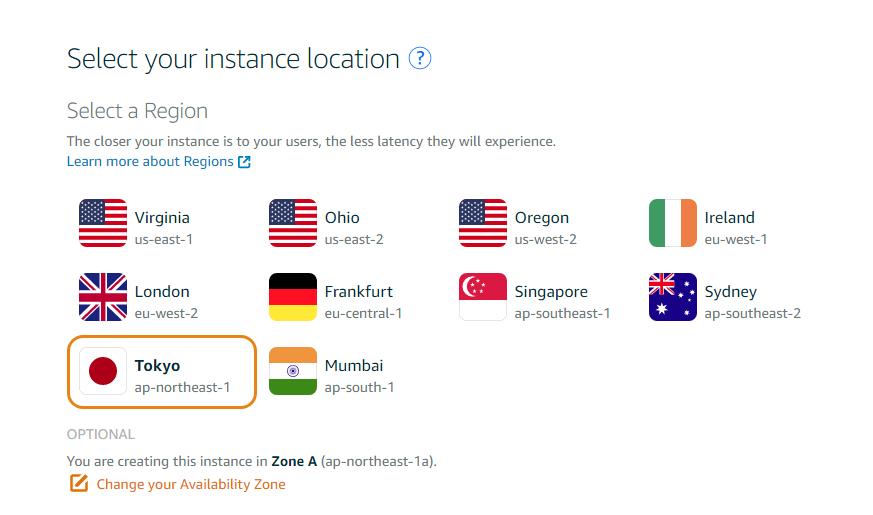Click the Singapore flag icon

coord(483,297)
